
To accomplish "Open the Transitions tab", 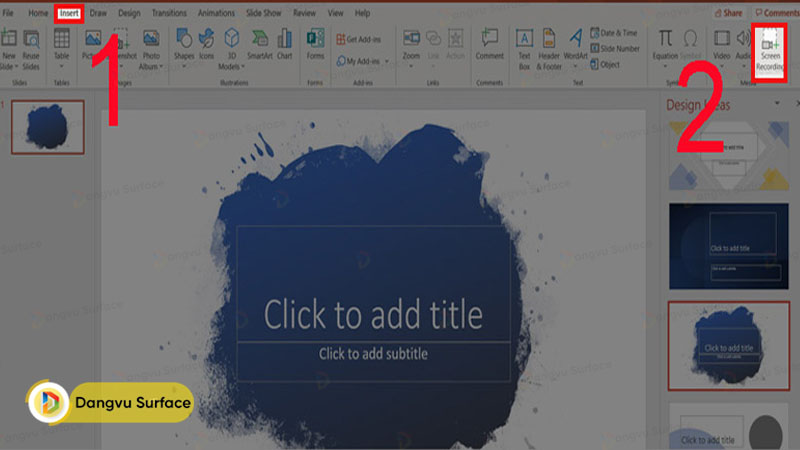I will coord(169,13).
